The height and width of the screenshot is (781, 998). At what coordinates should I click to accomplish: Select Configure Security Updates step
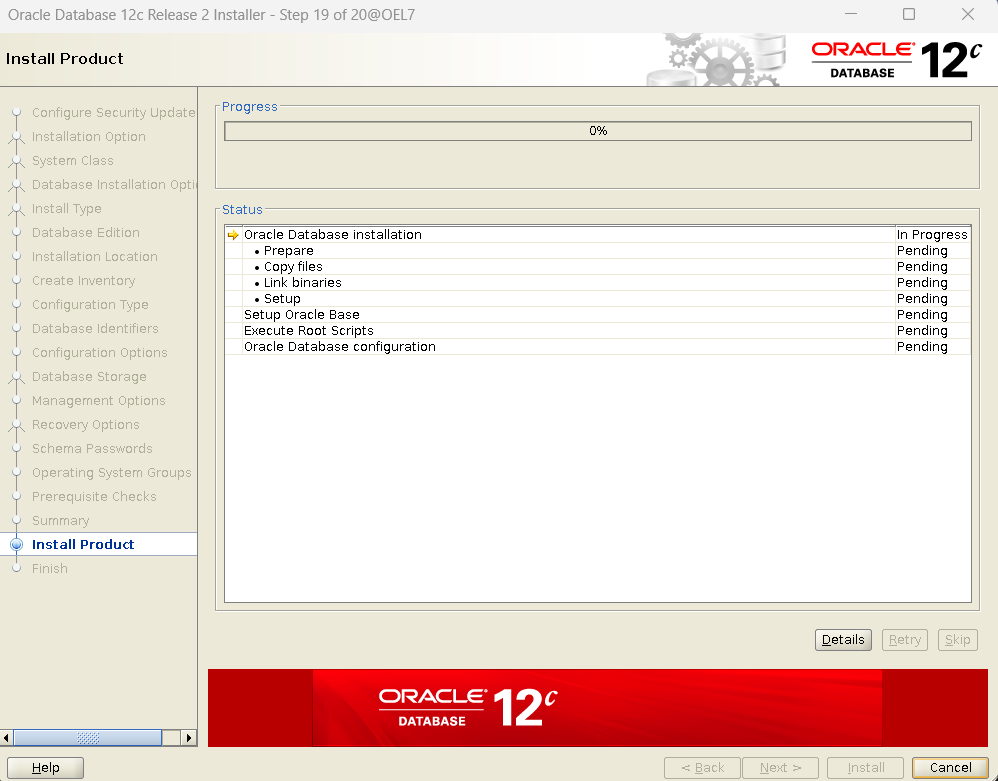point(113,113)
